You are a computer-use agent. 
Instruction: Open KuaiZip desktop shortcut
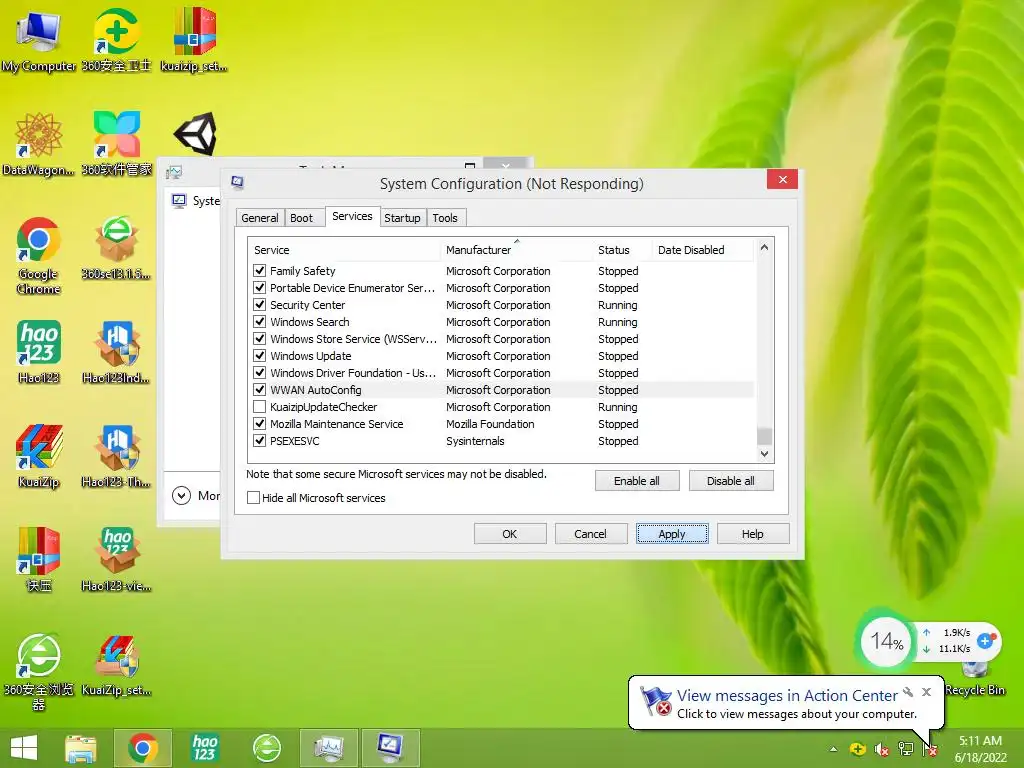coord(39,456)
